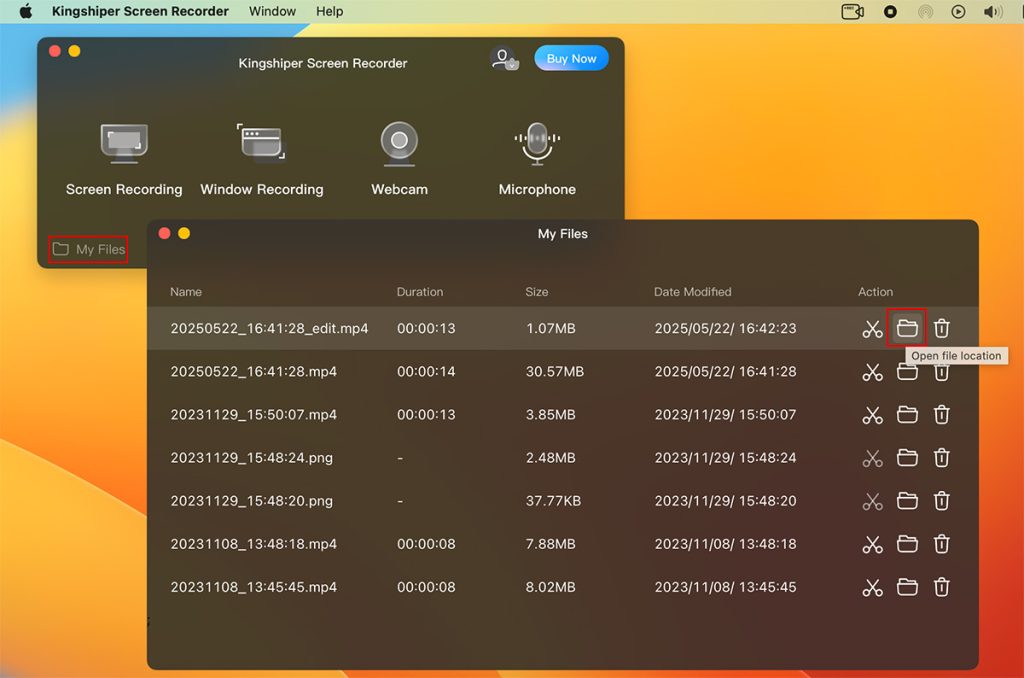Delete screenshot 20231129_15:48:24.png
The width and height of the screenshot is (1024, 678).
coord(941,459)
